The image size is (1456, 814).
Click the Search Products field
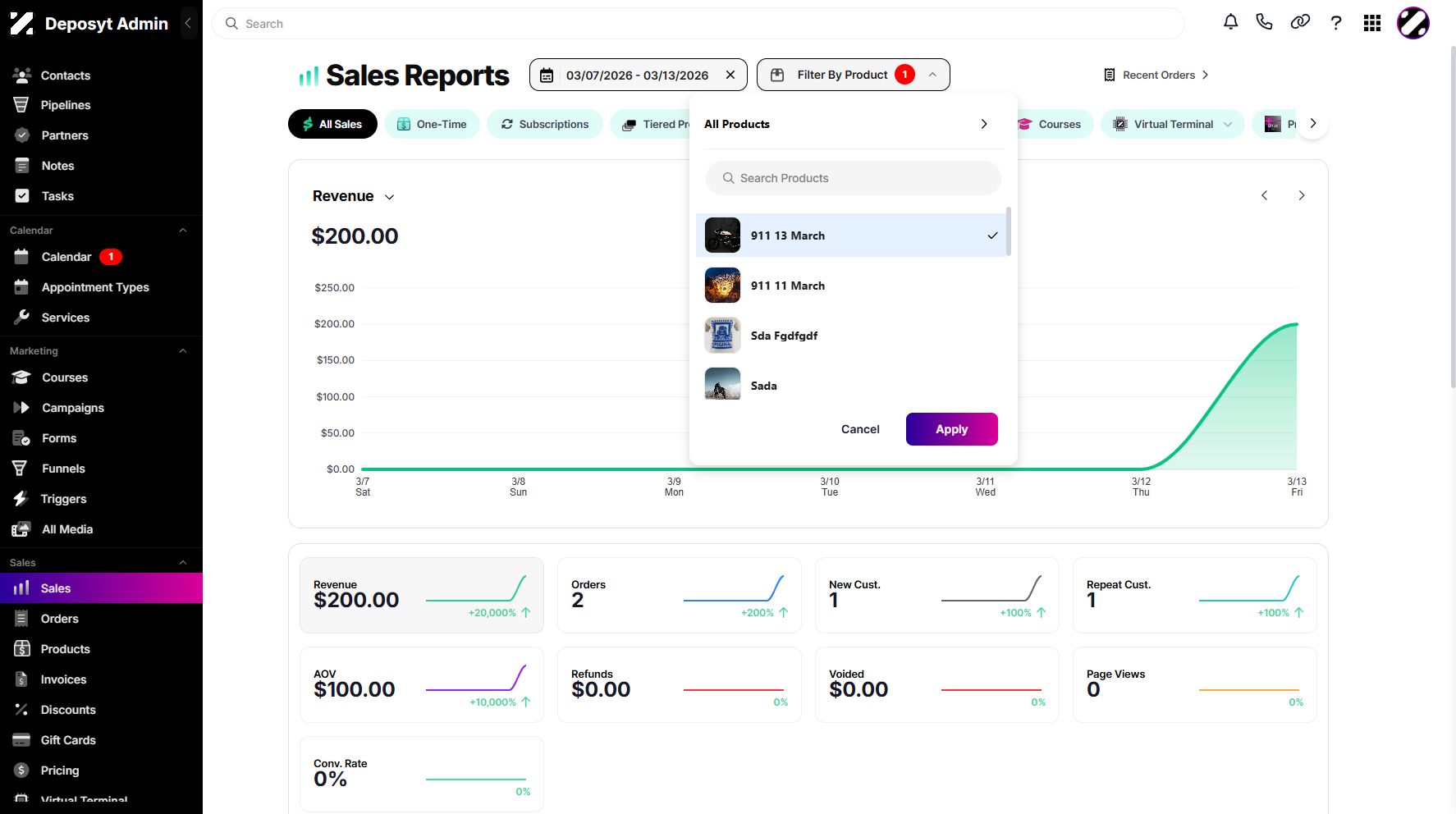click(854, 178)
